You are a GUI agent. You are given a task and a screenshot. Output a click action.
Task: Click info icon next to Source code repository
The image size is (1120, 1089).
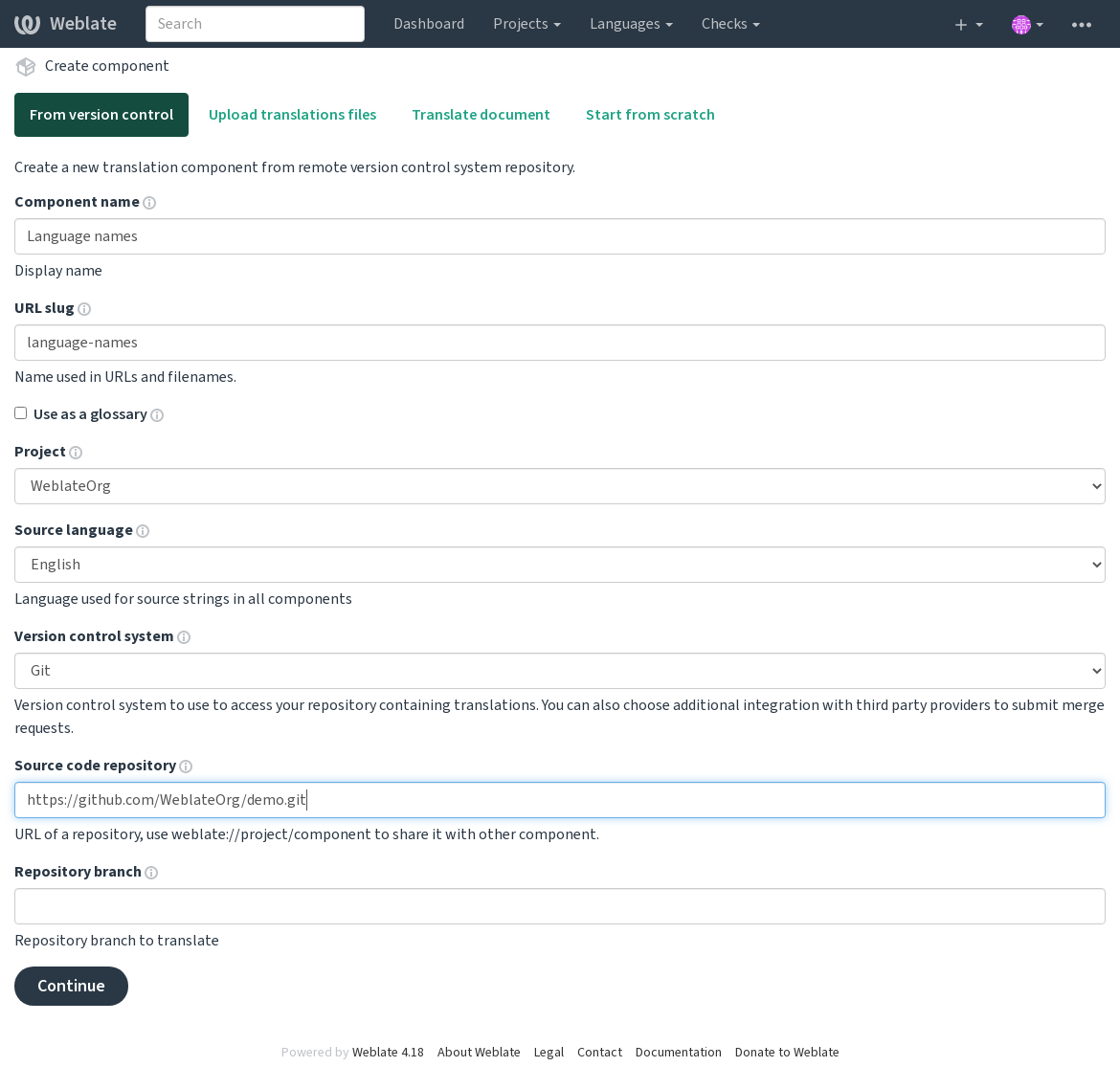coord(186,767)
